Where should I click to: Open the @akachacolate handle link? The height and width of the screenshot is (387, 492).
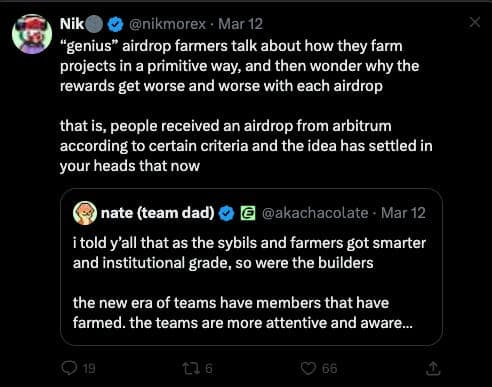pos(315,213)
